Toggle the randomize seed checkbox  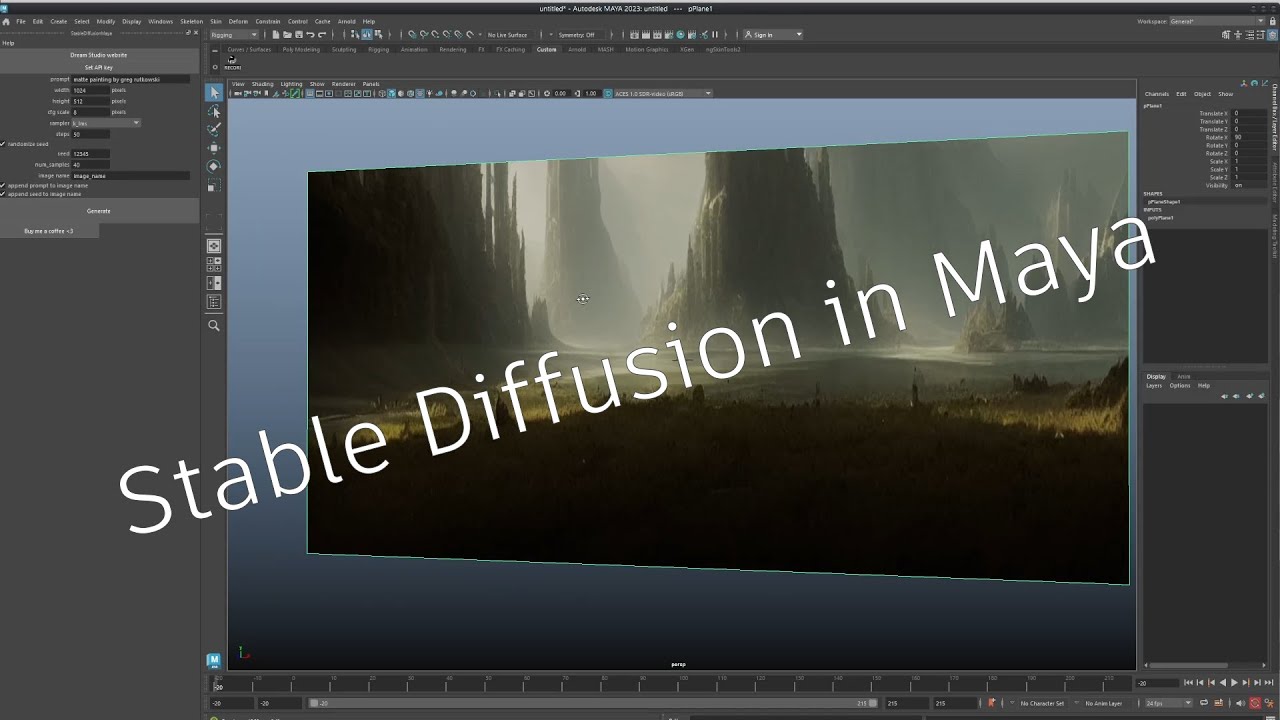(4, 144)
